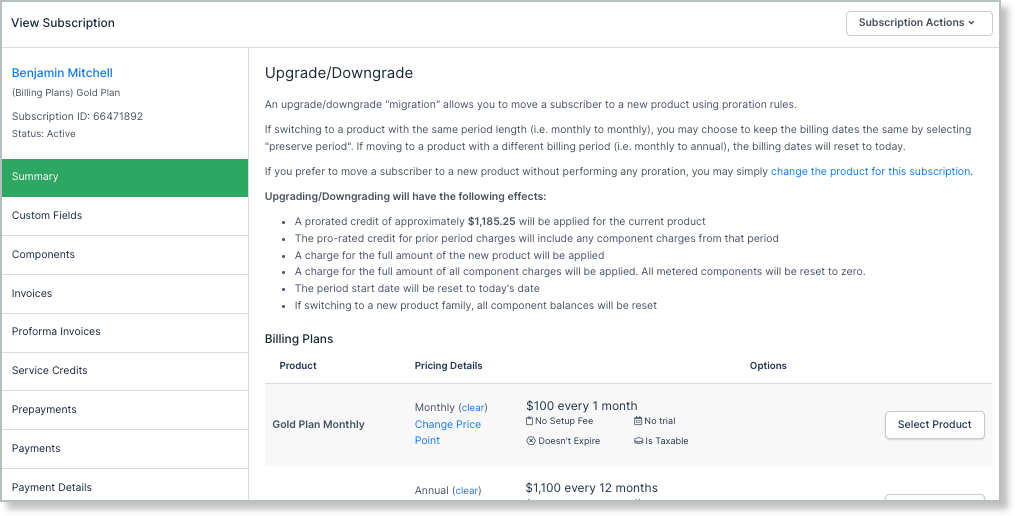The height and width of the screenshot is (516, 1015).
Task: Open Service Credits section
Action: (125, 370)
